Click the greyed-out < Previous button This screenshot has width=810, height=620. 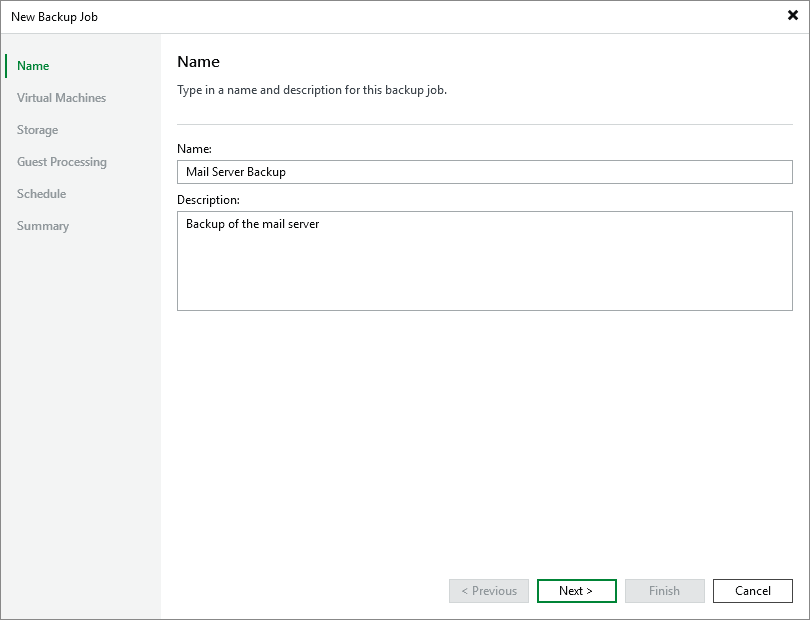tap(489, 591)
